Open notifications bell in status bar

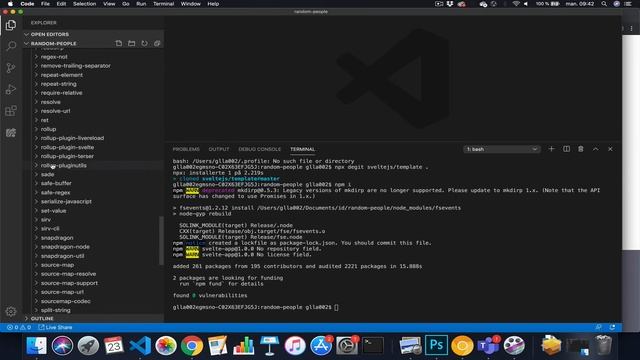click(612, 327)
